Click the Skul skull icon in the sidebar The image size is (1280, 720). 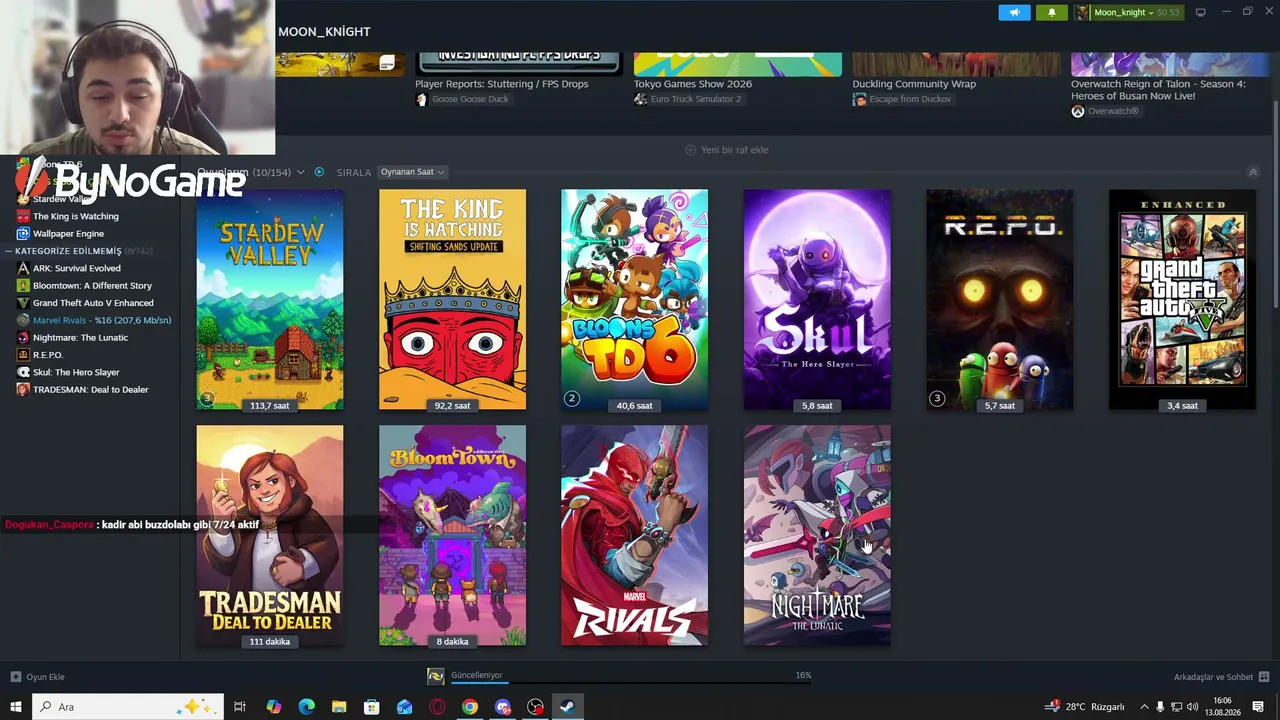click(23, 372)
